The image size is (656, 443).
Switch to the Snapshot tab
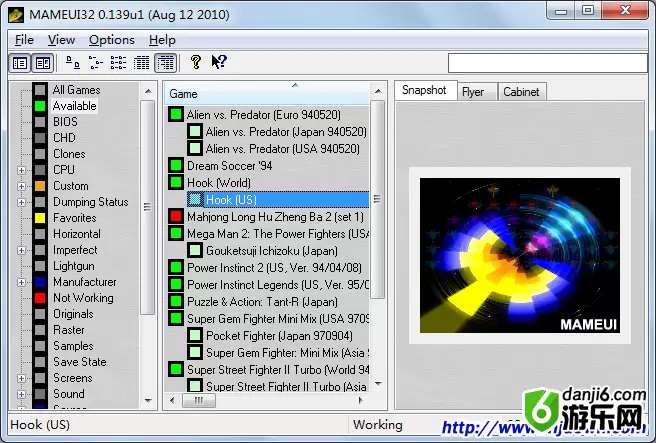click(x=424, y=90)
